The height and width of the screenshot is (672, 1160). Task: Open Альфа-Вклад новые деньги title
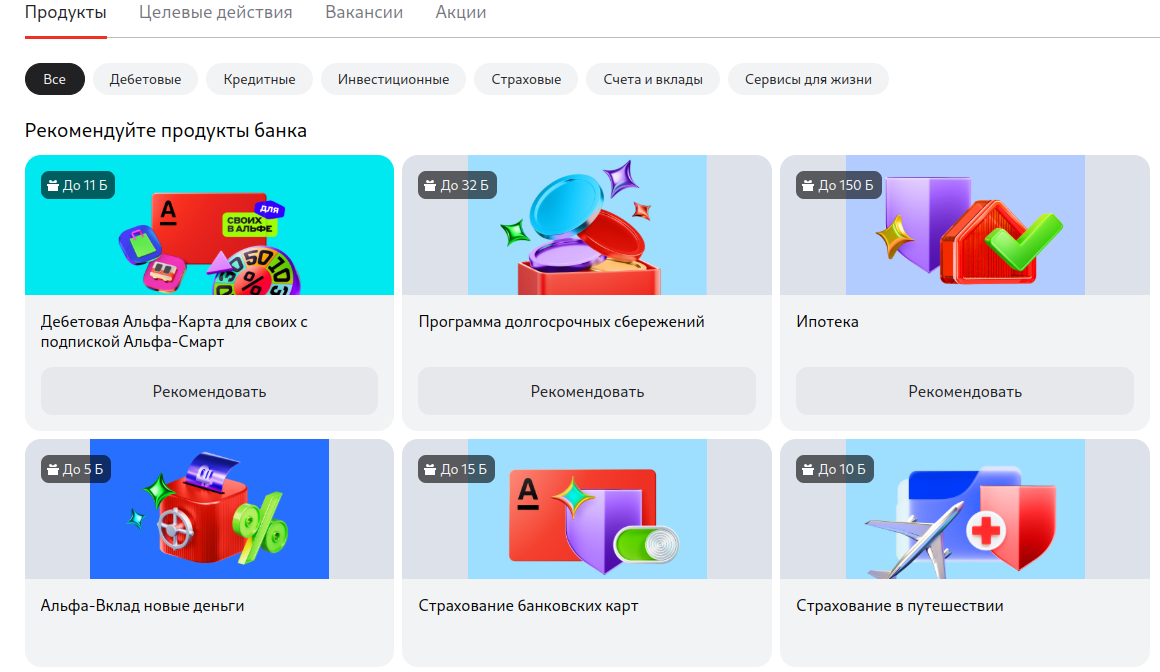tap(142, 605)
